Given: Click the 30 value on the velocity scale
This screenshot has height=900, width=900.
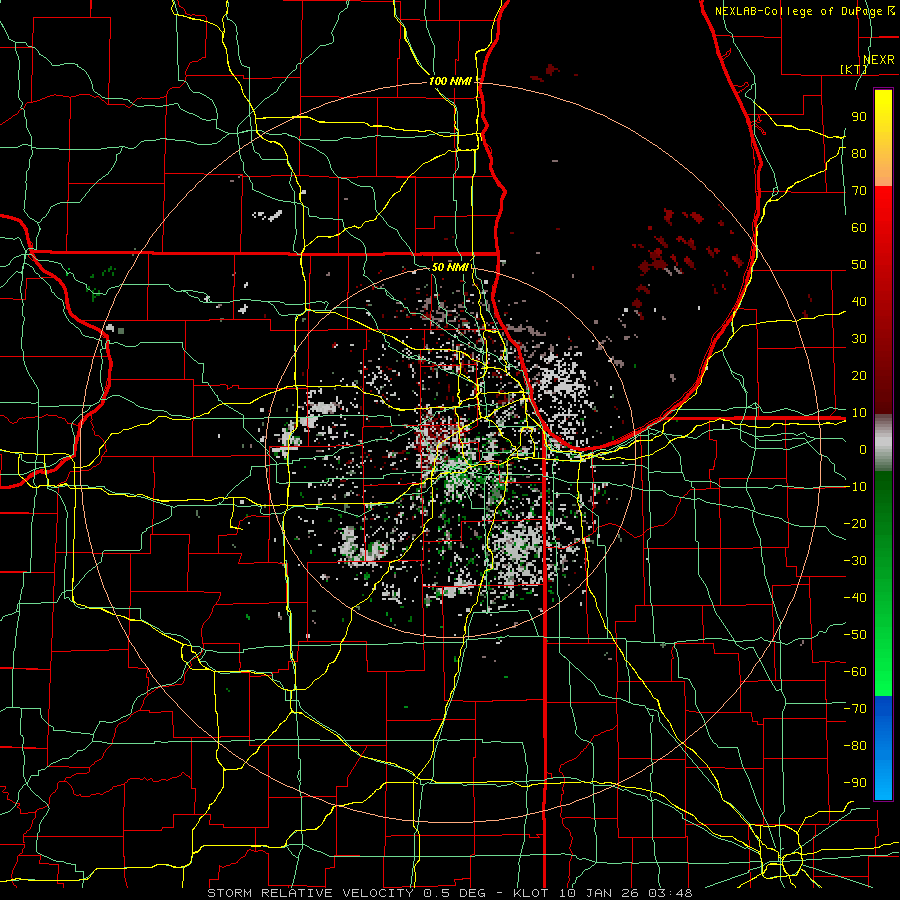Looking at the screenshot, I should tap(859, 339).
